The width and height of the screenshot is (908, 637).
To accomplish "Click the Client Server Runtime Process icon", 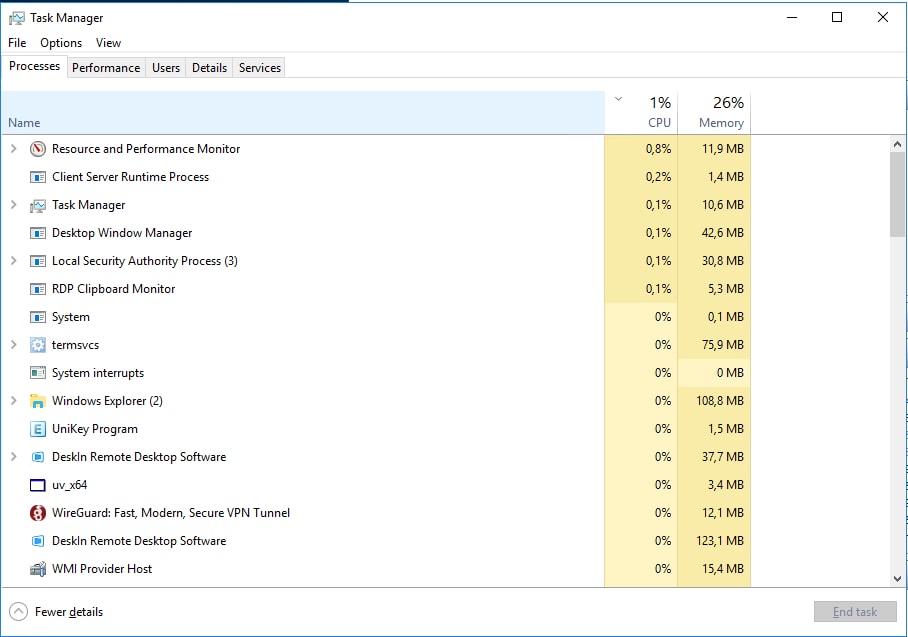I will (37, 176).
